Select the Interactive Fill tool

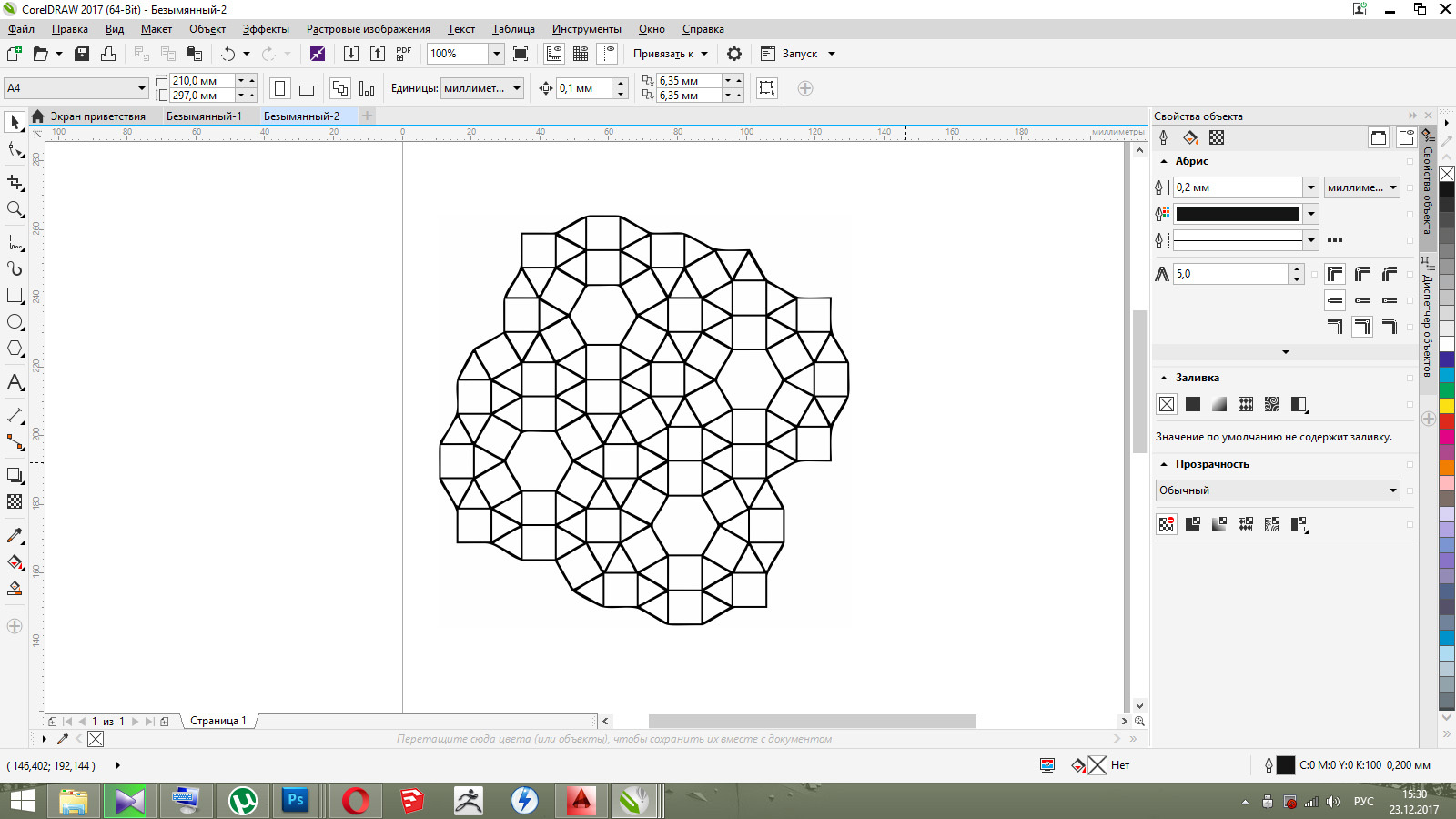(15, 562)
